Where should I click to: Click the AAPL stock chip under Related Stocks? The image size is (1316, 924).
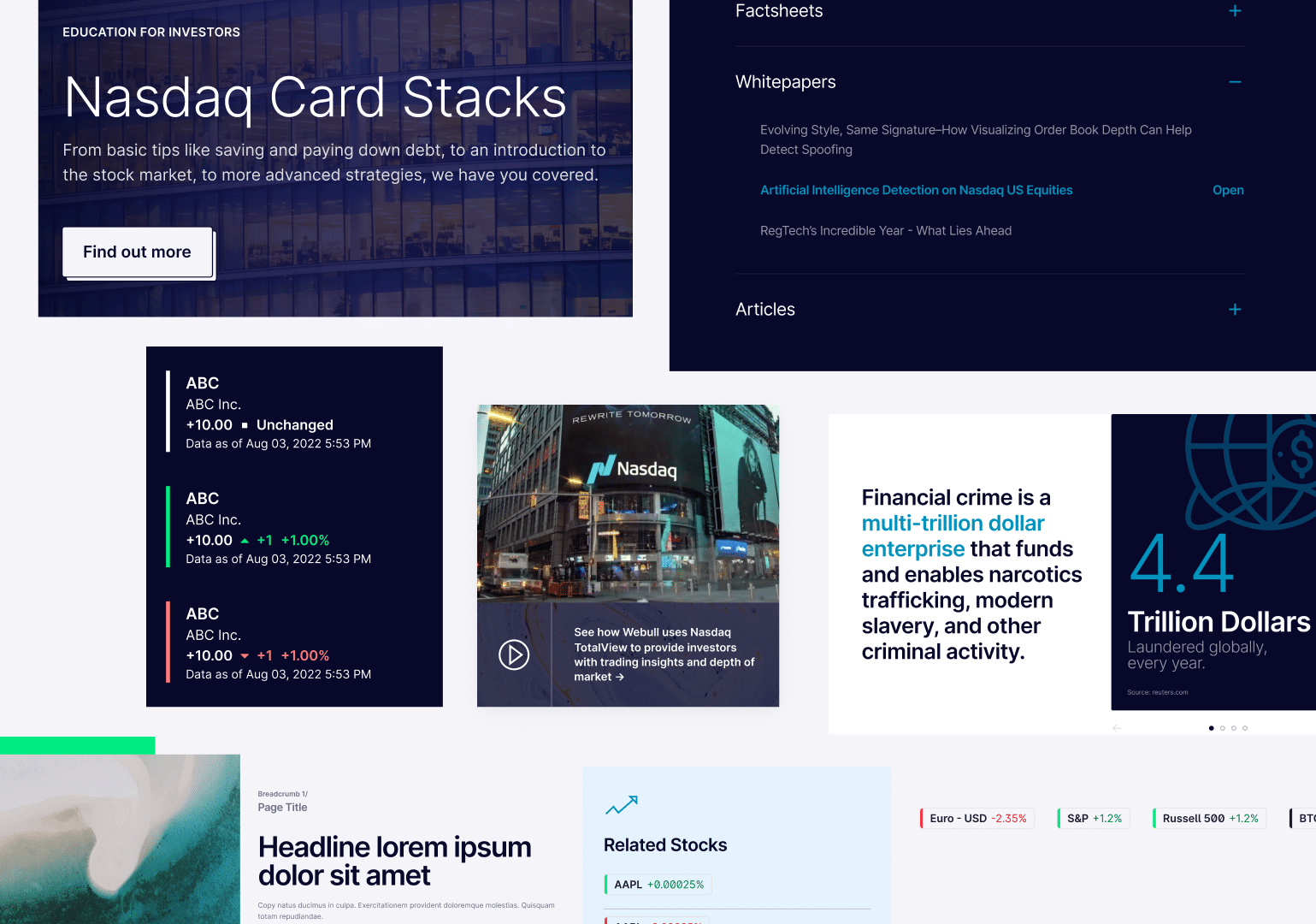[x=657, y=884]
